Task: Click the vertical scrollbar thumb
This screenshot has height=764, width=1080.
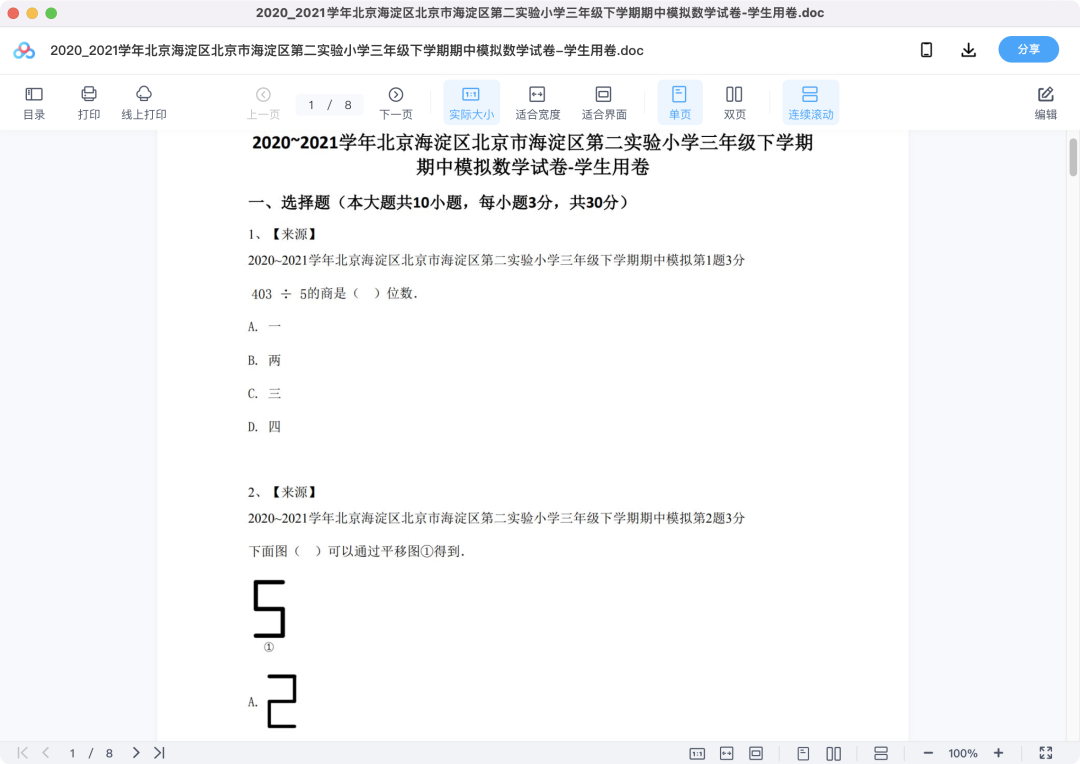Action: pyautogui.click(x=1073, y=157)
